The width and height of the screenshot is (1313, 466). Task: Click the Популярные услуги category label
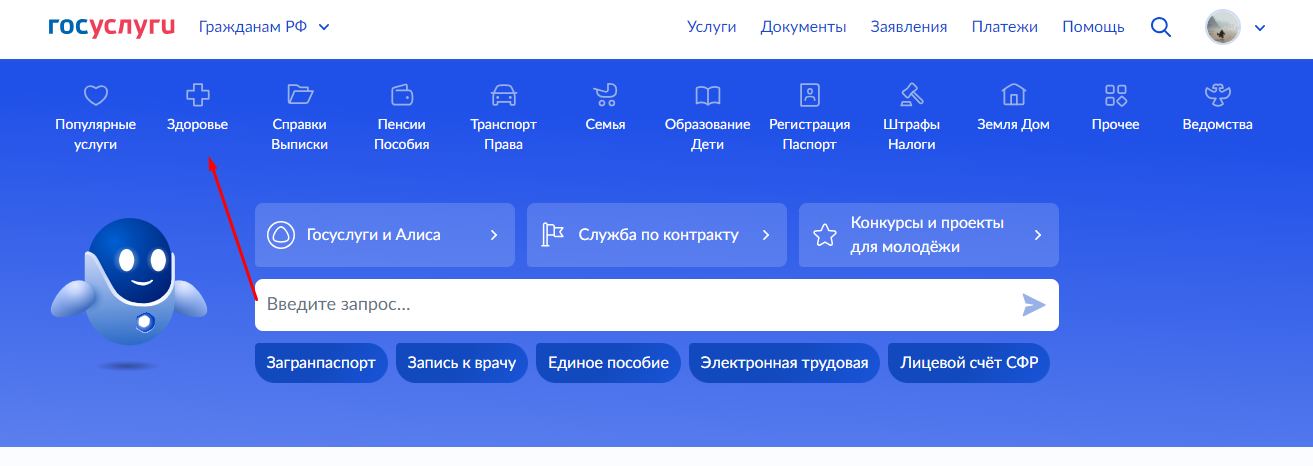pos(95,135)
